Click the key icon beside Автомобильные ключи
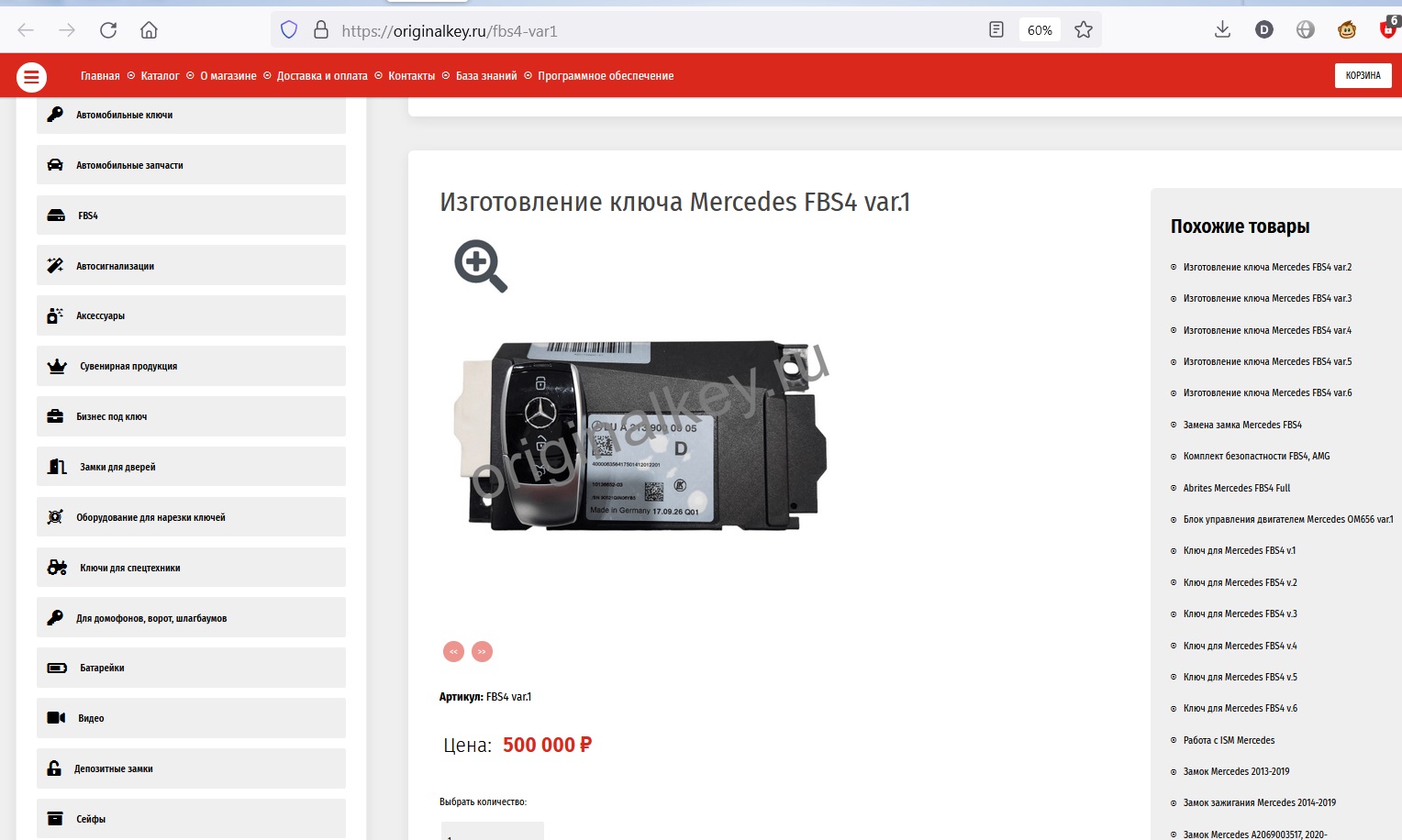The image size is (1402, 840). point(55,114)
